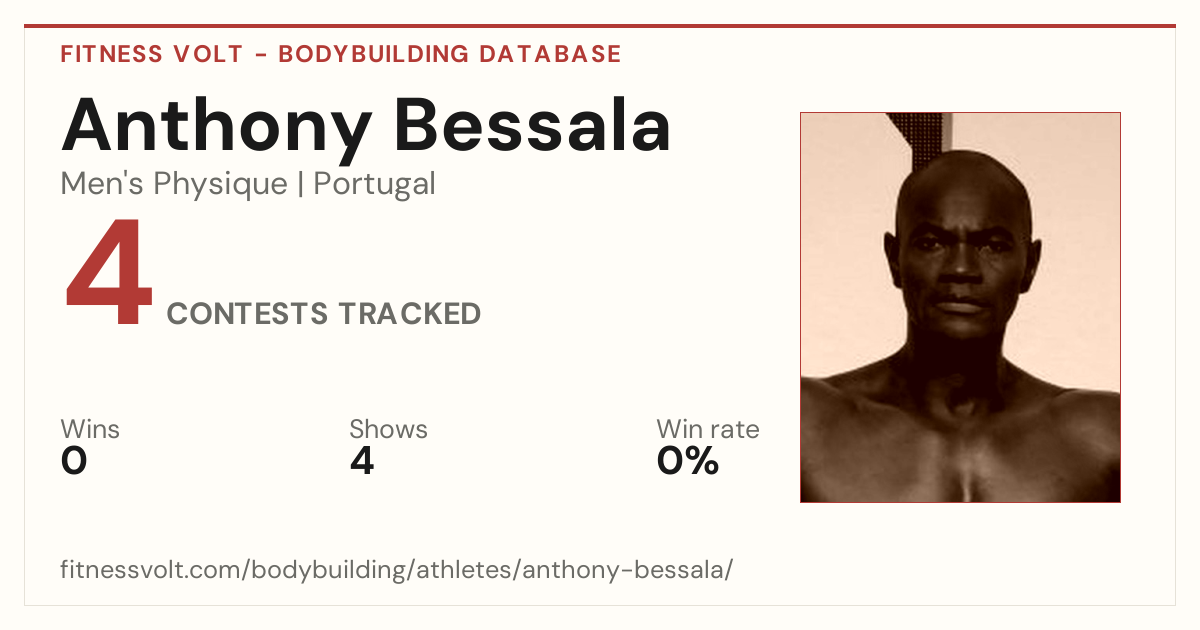This screenshot has width=1200, height=630.
Task: Click the Win rate label
Action: (x=708, y=430)
